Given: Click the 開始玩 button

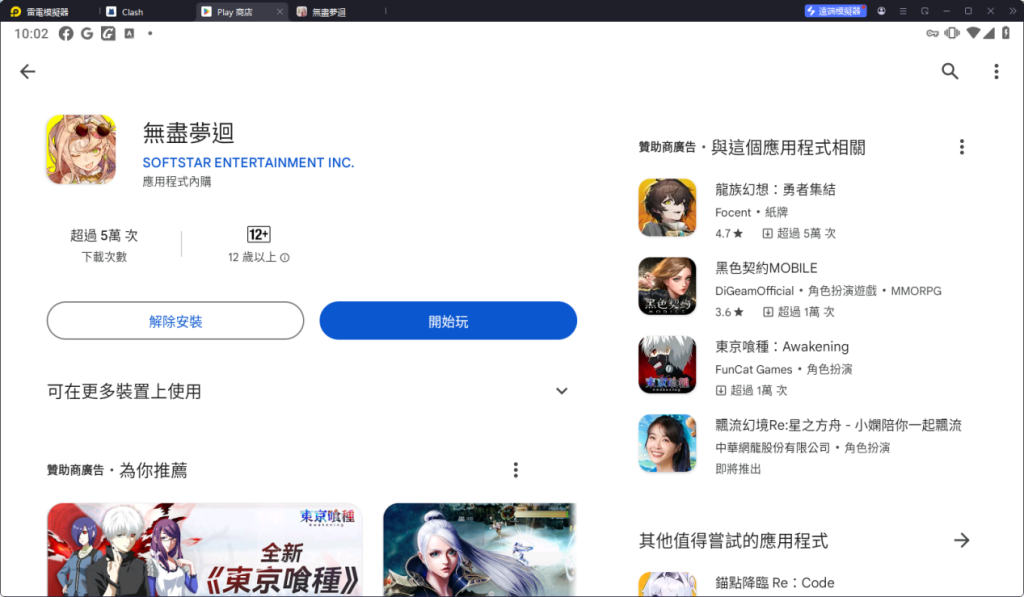Looking at the screenshot, I should (448, 321).
